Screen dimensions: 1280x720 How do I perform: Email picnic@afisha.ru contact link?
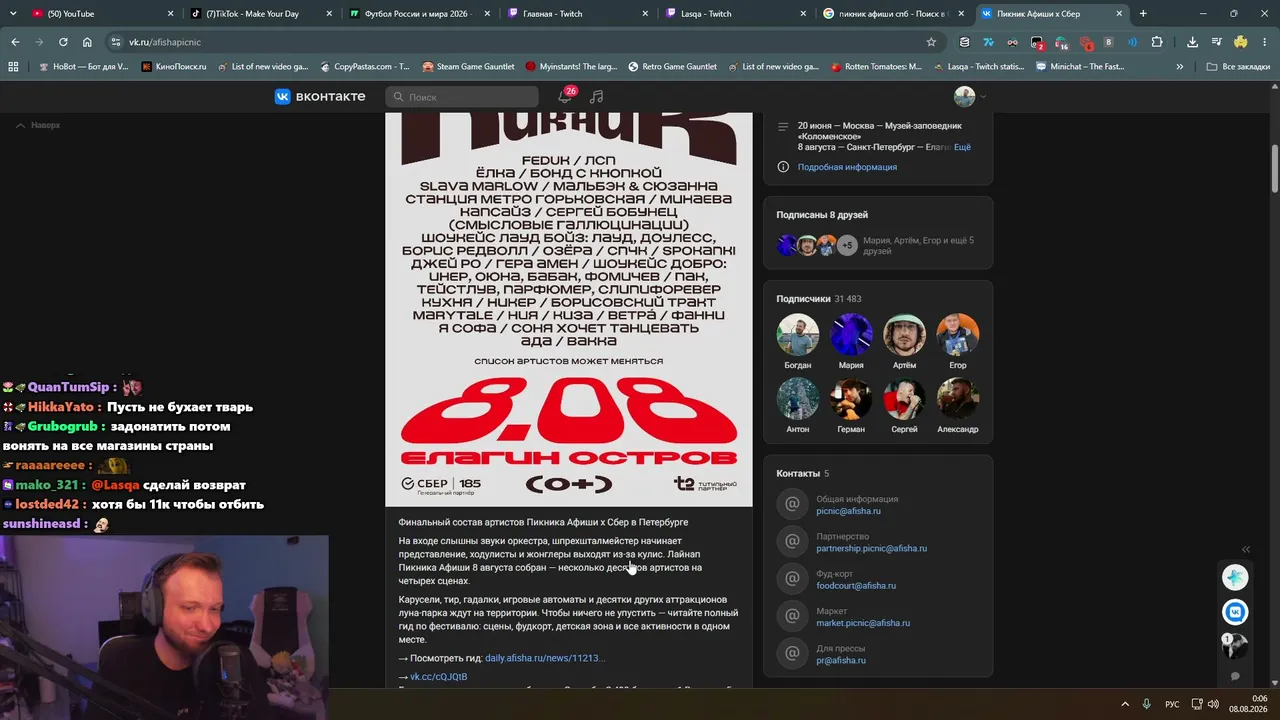[x=848, y=511]
